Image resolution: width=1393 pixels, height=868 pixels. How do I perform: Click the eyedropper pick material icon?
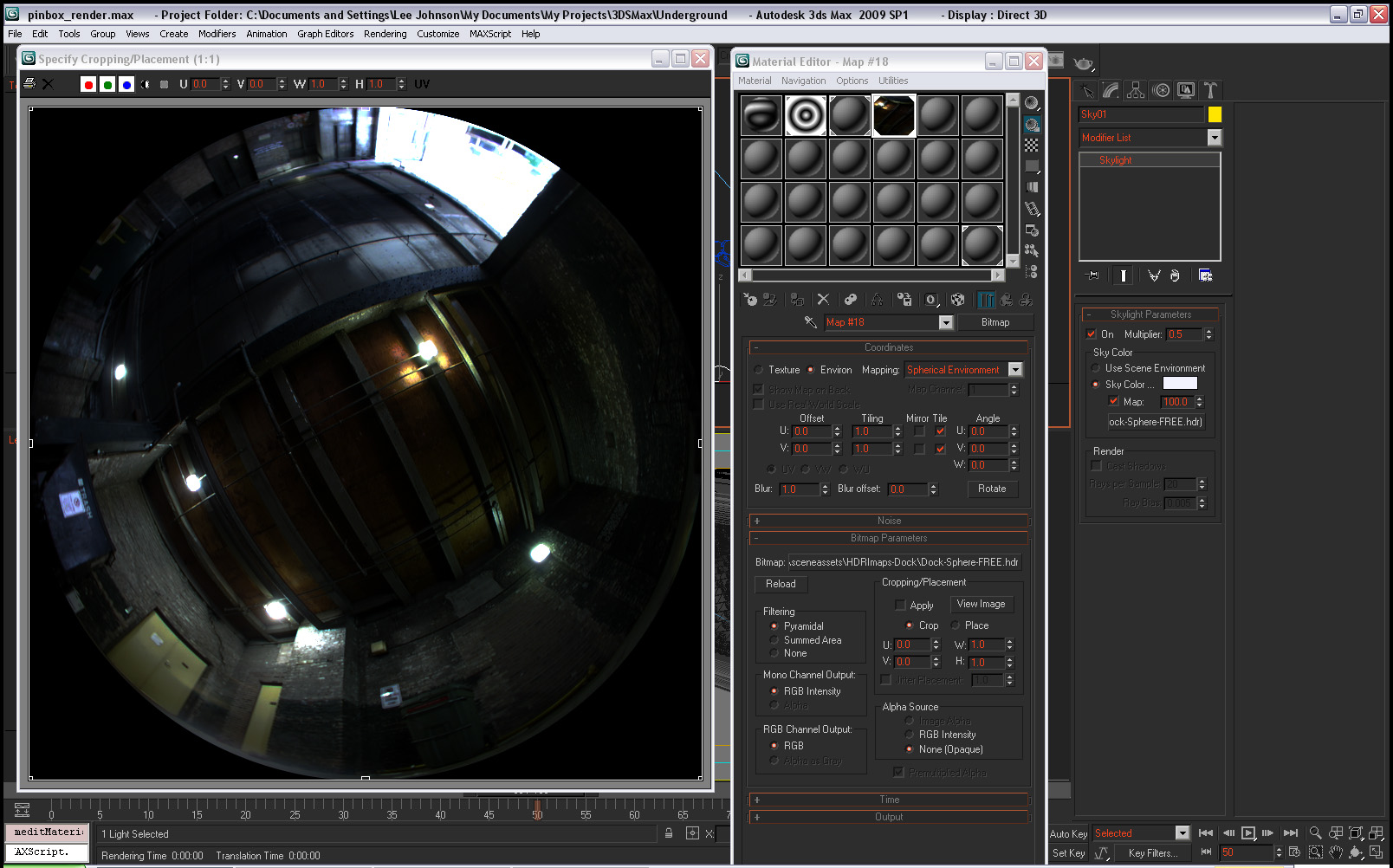810,322
